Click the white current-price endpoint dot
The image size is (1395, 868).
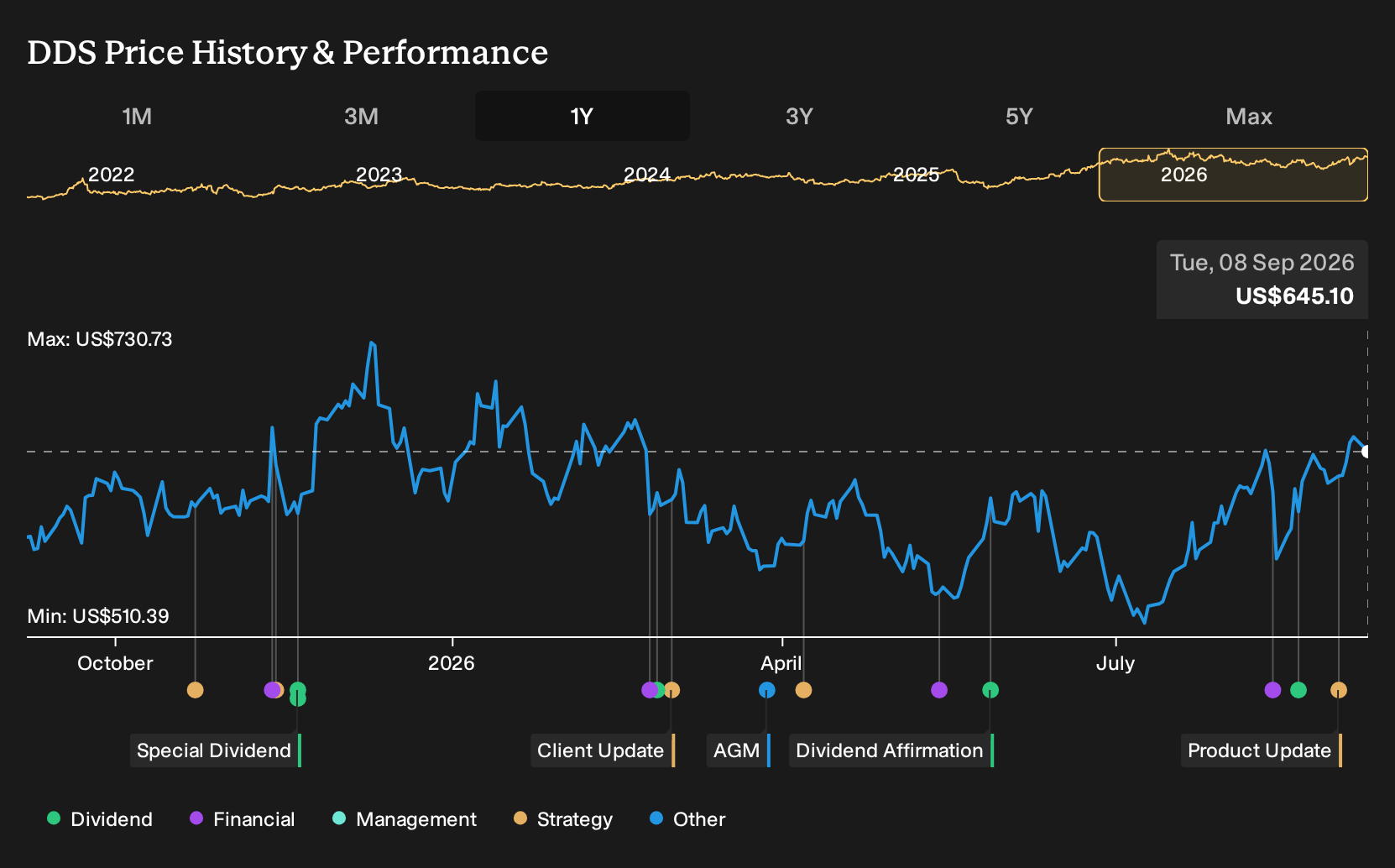tap(1366, 452)
